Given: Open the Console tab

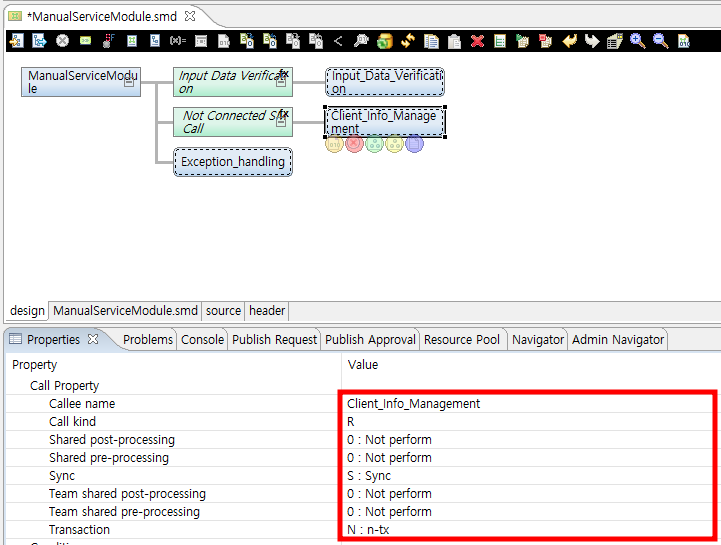Looking at the screenshot, I should coord(202,340).
